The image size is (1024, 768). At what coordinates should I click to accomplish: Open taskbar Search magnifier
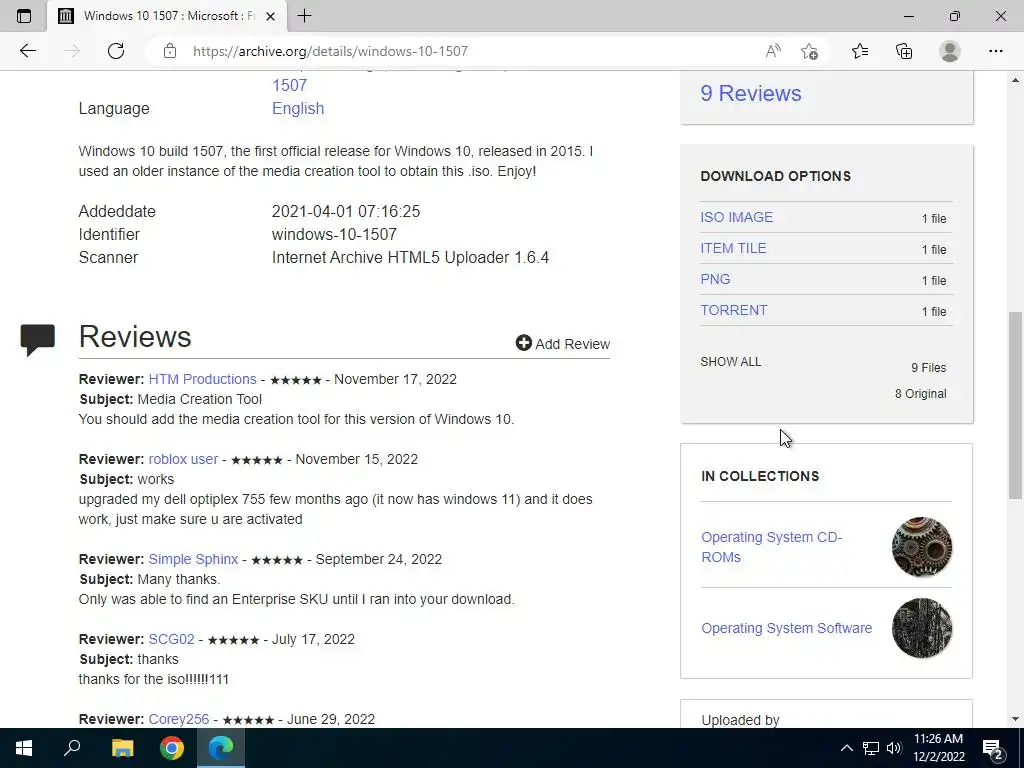click(x=72, y=748)
